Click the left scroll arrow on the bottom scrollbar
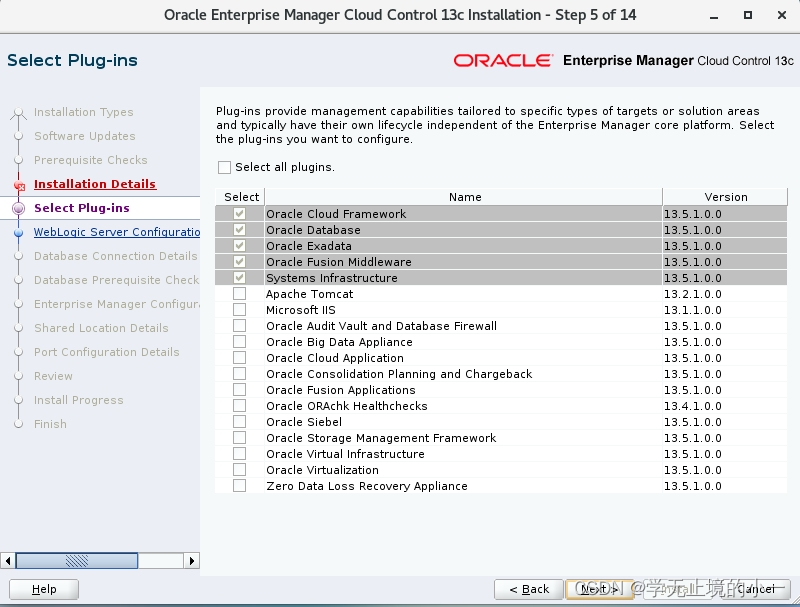Screen dimensions: 800x607 coord(10,561)
